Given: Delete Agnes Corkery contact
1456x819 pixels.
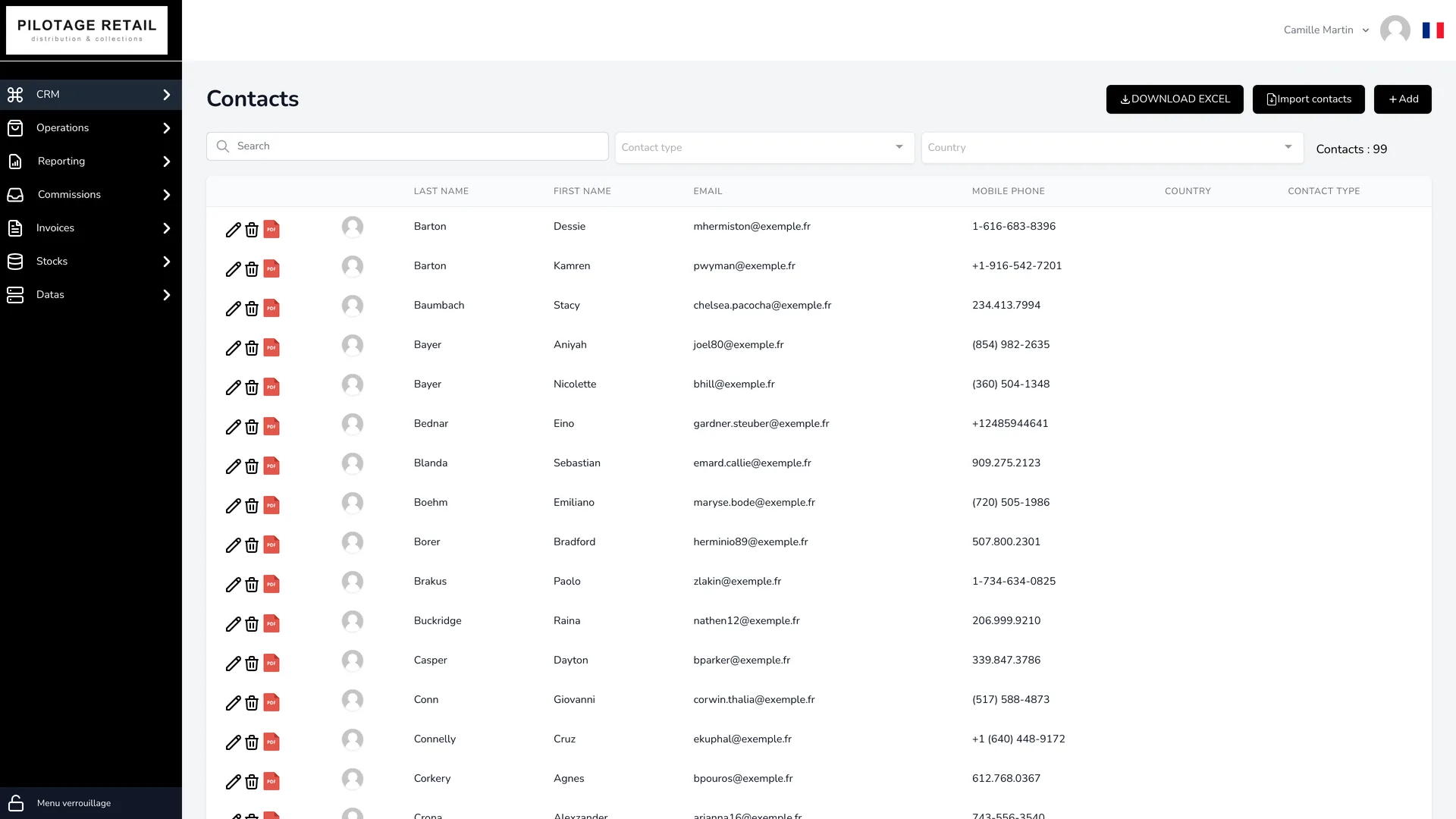Looking at the screenshot, I should [x=252, y=782].
